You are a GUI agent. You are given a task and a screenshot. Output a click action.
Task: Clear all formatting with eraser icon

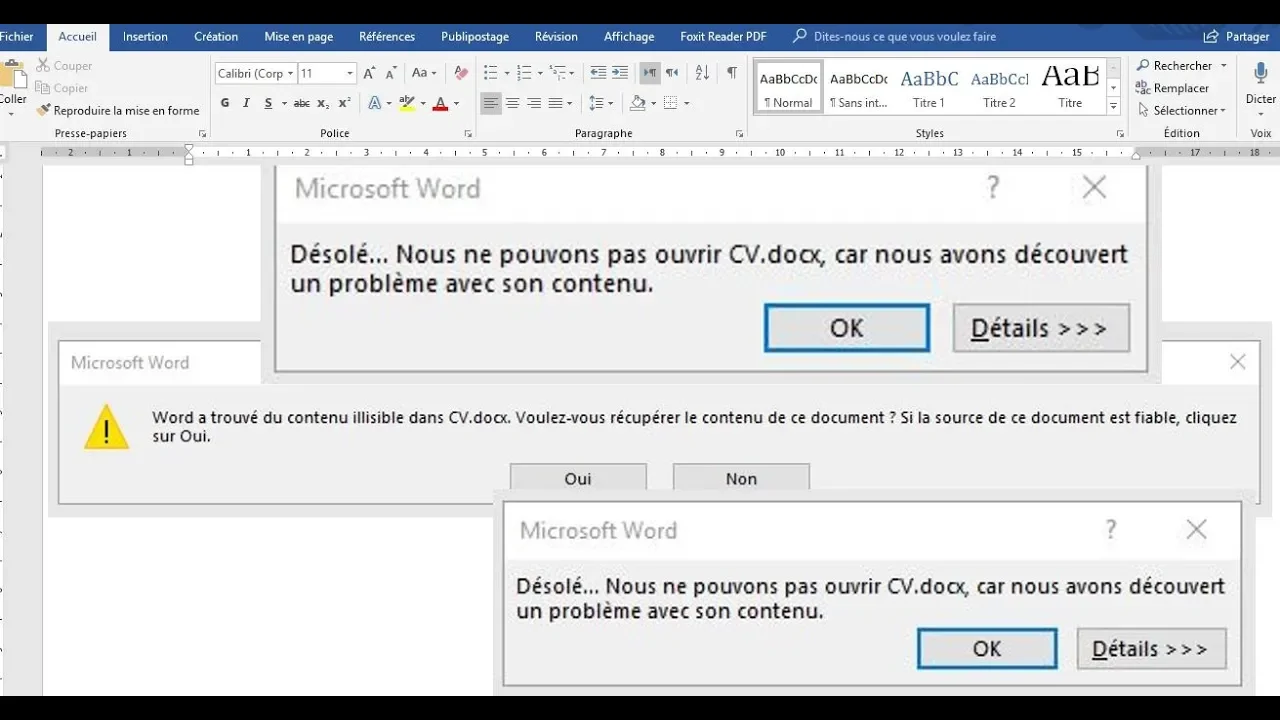pos(461,73)
